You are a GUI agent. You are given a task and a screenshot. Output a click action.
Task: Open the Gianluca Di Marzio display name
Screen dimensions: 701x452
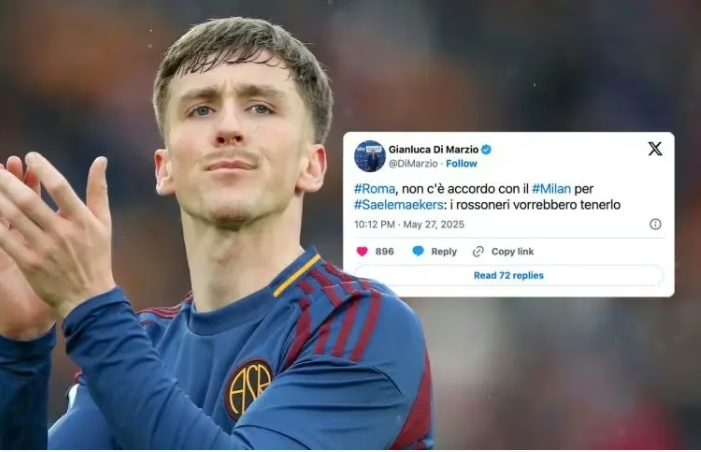[433, 149]
